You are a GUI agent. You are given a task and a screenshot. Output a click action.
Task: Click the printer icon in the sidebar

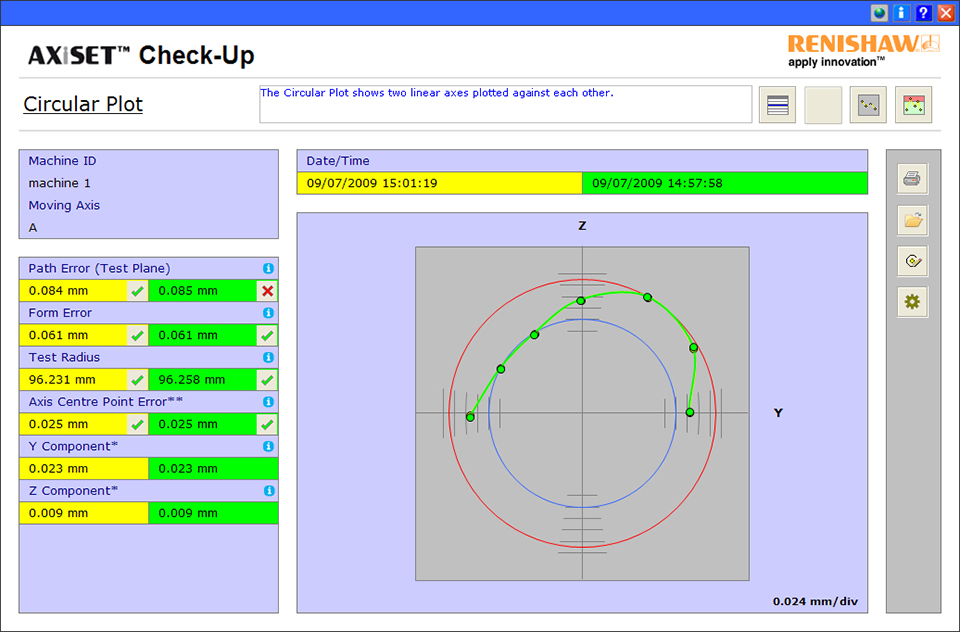pyautogui.click(x=913, y=179)
